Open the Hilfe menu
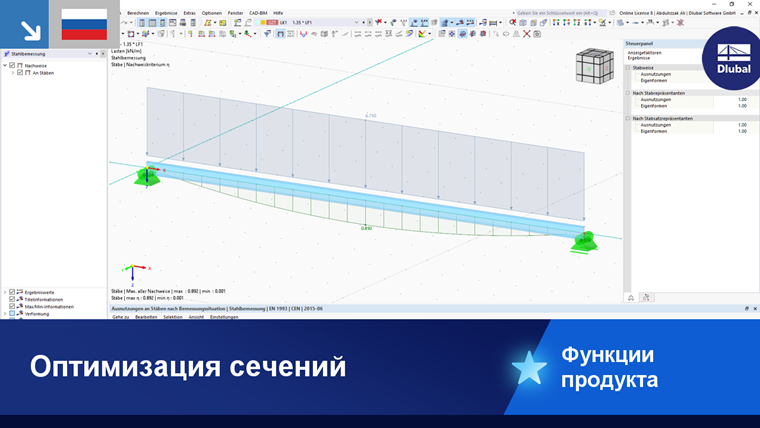The width and height of the screenshot is (760, 428). pos(278,13)
